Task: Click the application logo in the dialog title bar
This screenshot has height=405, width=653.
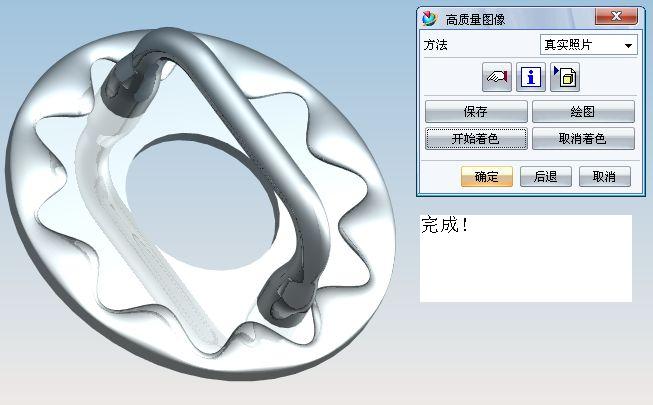Action: click(429, 18)
